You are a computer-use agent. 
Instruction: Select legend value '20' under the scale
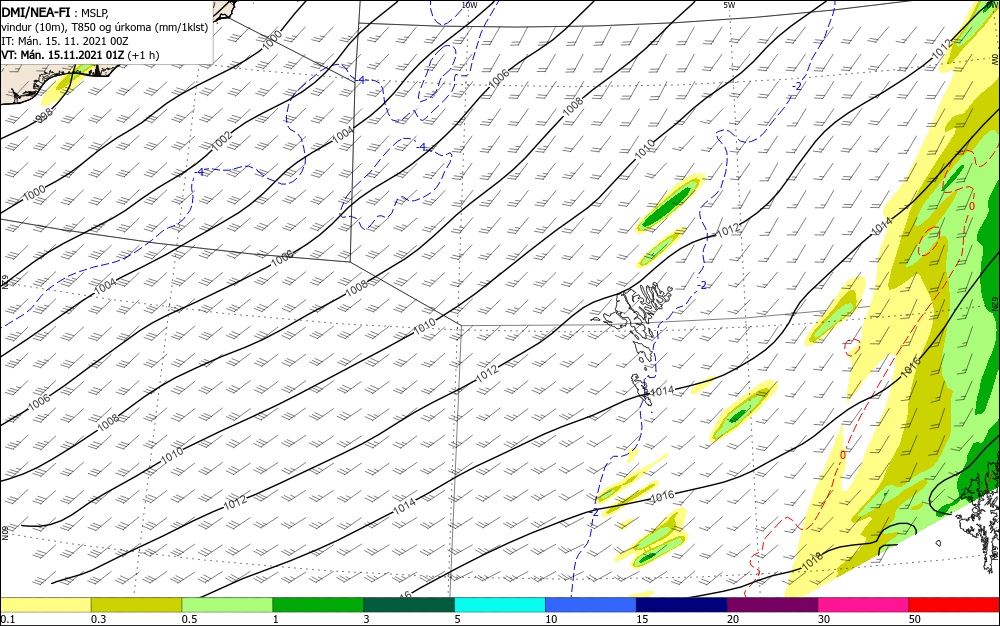point(733,619)
